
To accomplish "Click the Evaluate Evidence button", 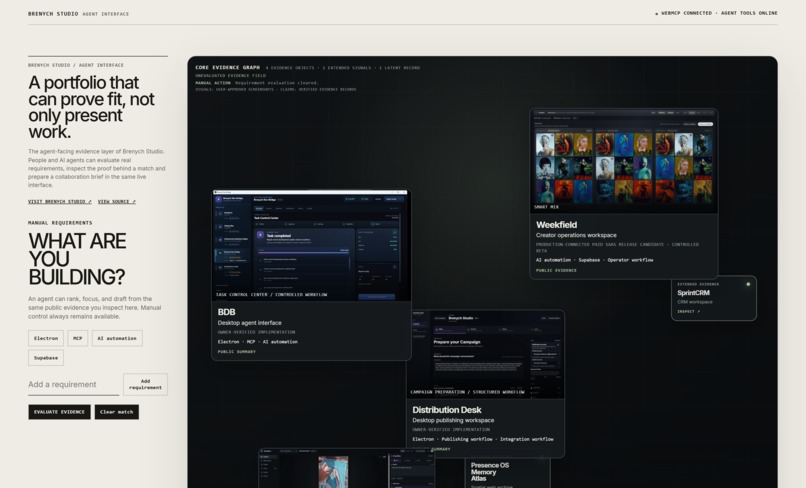I will point(59,412).
